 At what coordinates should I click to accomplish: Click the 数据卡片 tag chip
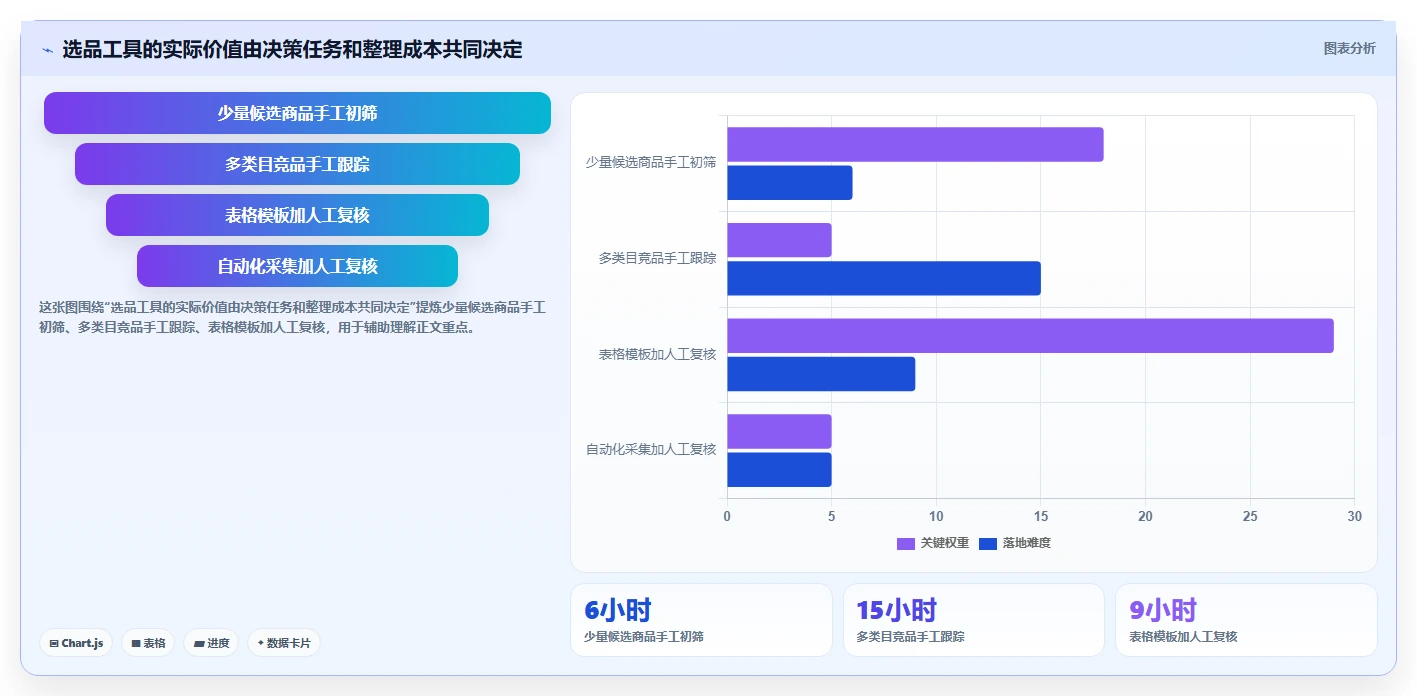click(284, 643)
